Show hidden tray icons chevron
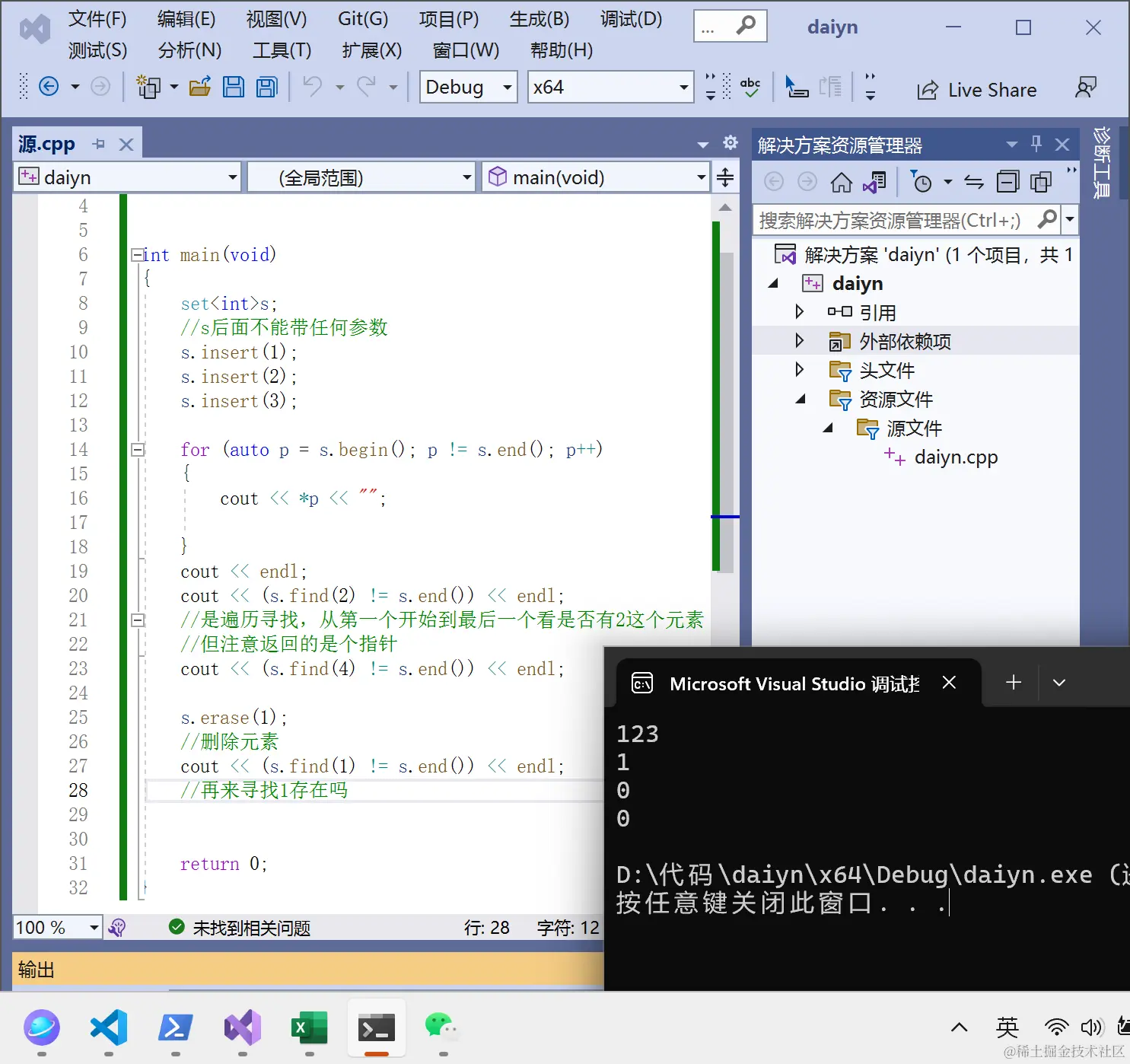This screenshot has height=1064, width=1130. pos(959,1027)
